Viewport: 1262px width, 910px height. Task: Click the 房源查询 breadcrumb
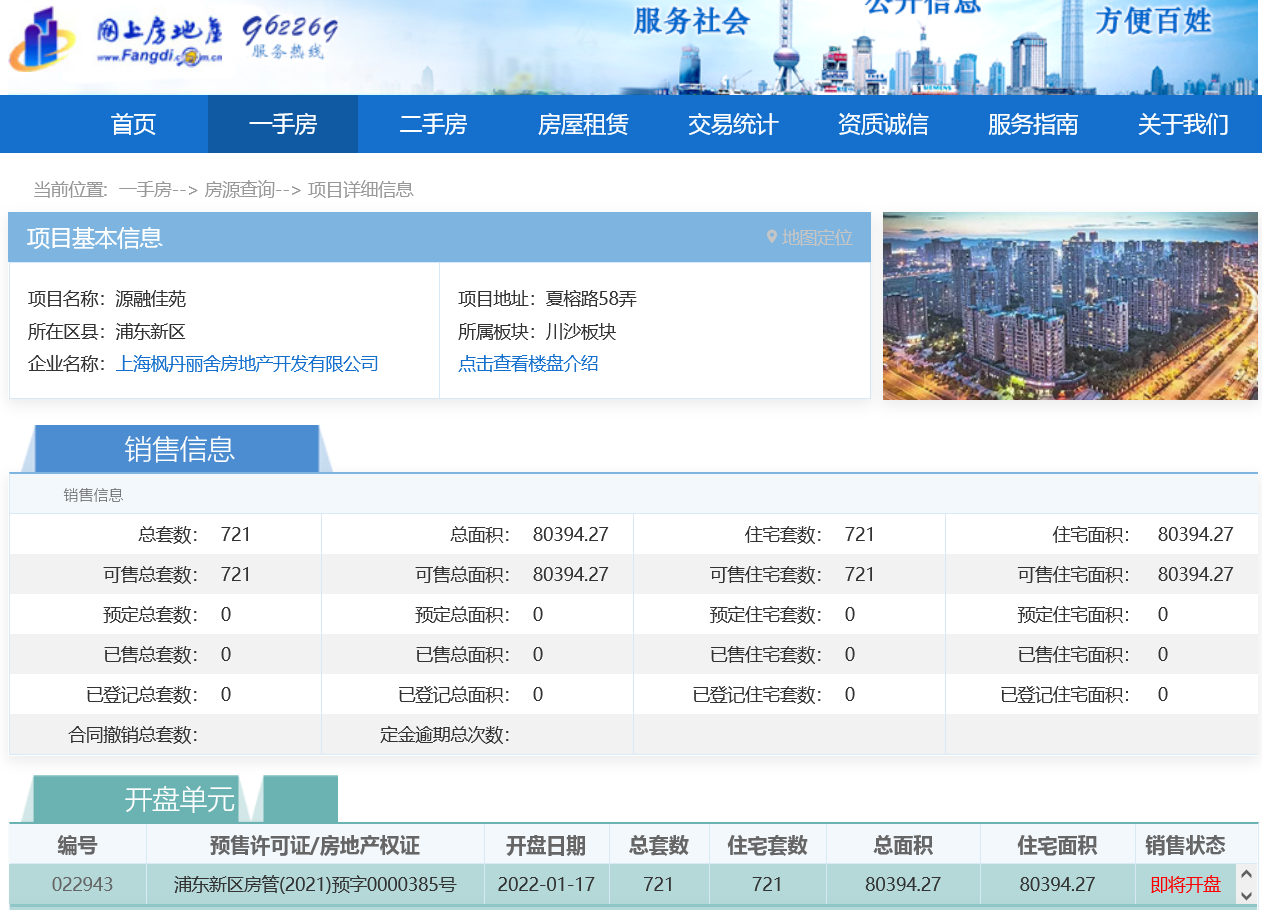coord(239,190)
